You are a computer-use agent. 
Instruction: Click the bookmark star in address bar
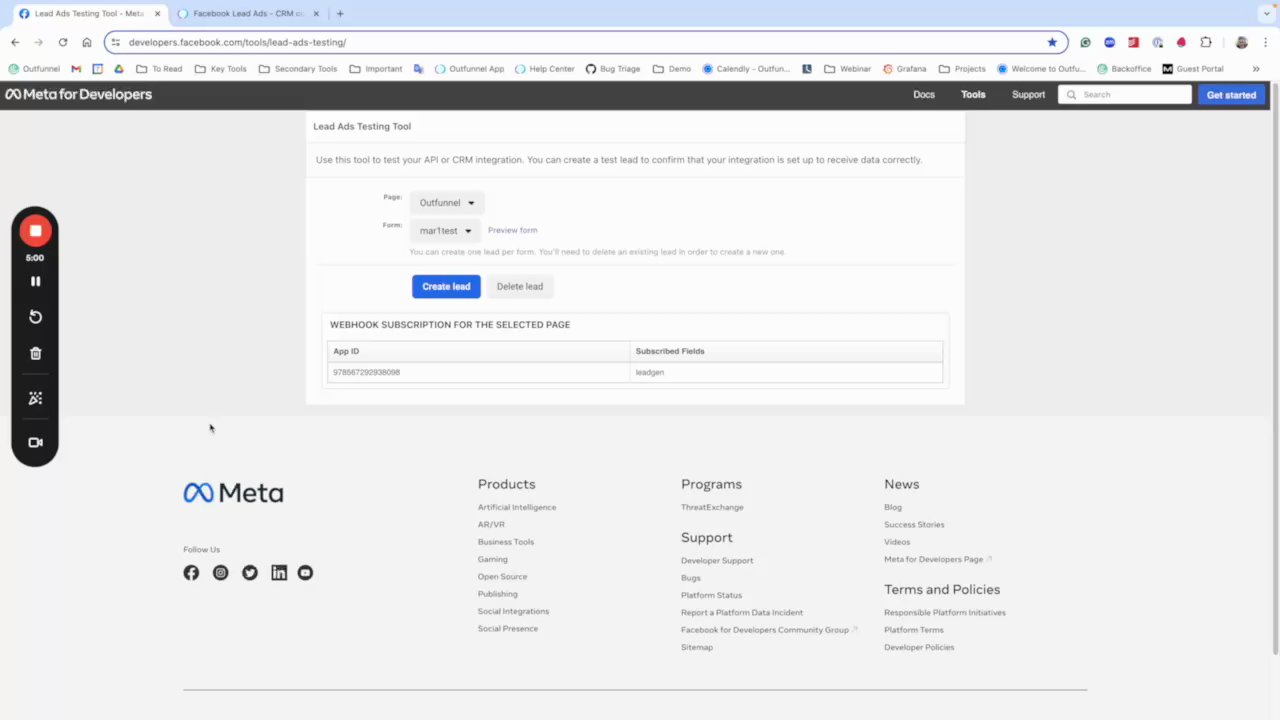click(x=1052, y=42)
